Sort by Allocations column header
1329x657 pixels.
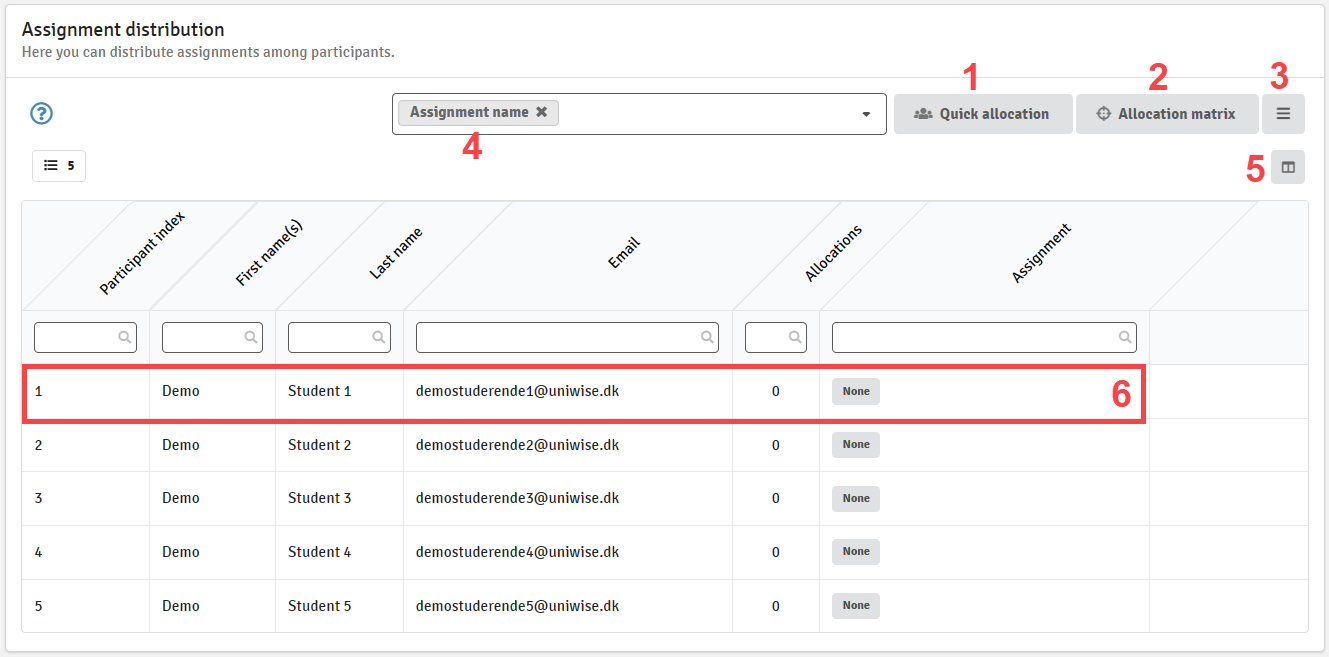click(833, 253)
